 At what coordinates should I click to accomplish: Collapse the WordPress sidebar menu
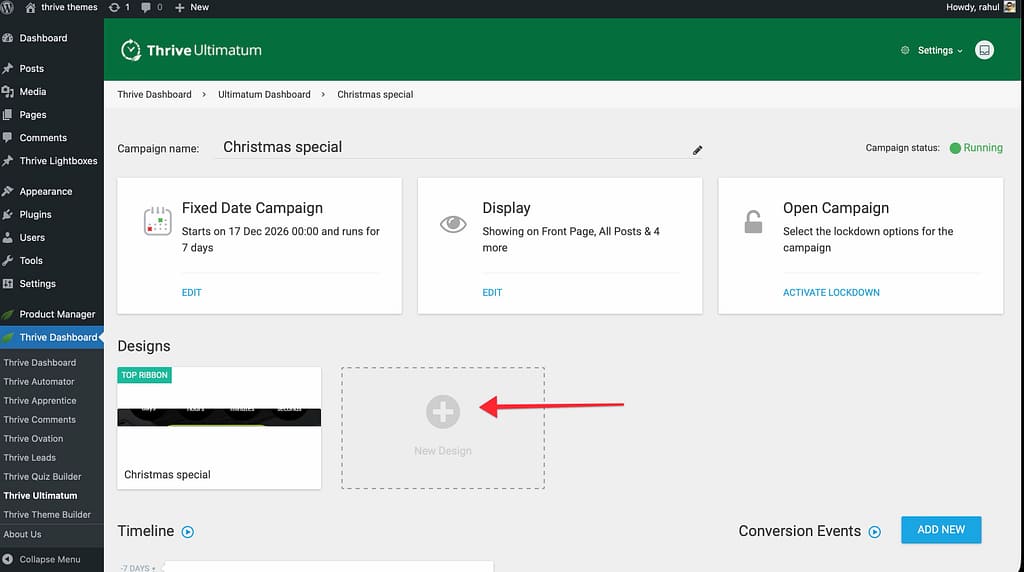[50, 559]
